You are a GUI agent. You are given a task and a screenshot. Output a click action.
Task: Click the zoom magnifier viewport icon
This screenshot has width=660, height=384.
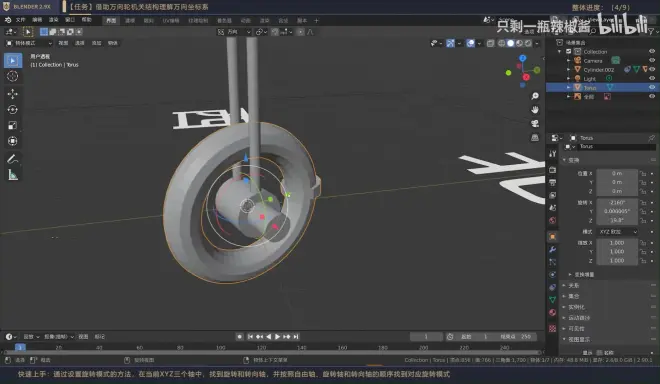pyautogui.click(x=535, y=96)
